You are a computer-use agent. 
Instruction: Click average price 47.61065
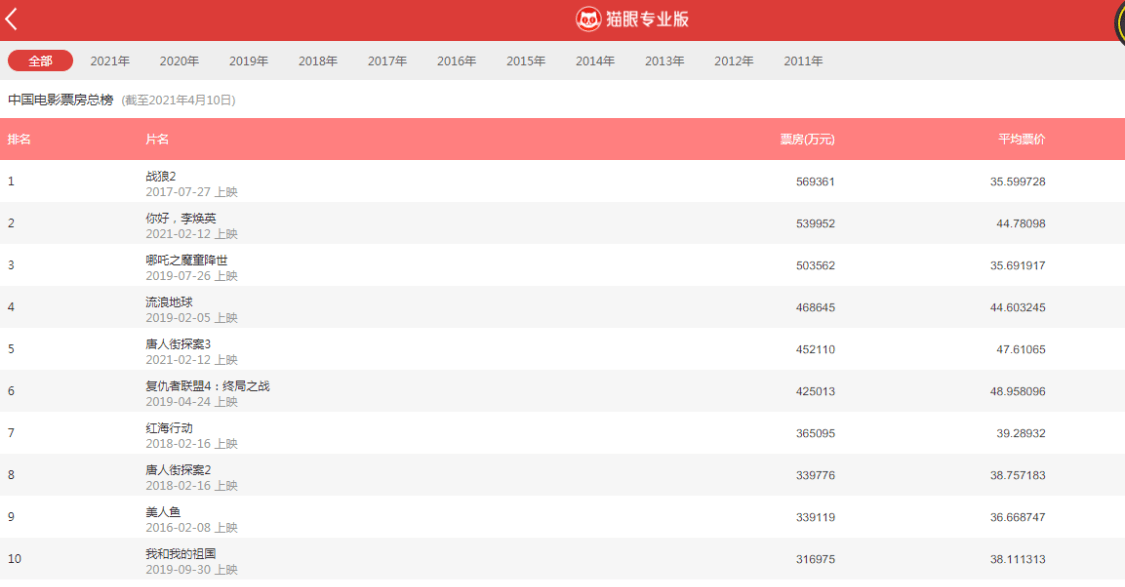(1020, 349)
